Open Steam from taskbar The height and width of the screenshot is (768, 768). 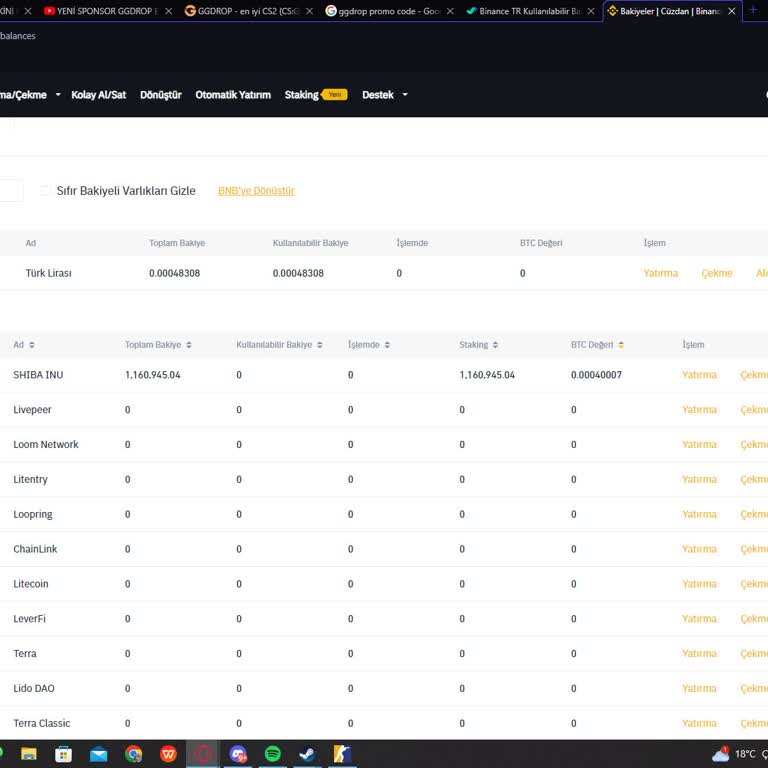pyautogui.click(x=308, y=754)
